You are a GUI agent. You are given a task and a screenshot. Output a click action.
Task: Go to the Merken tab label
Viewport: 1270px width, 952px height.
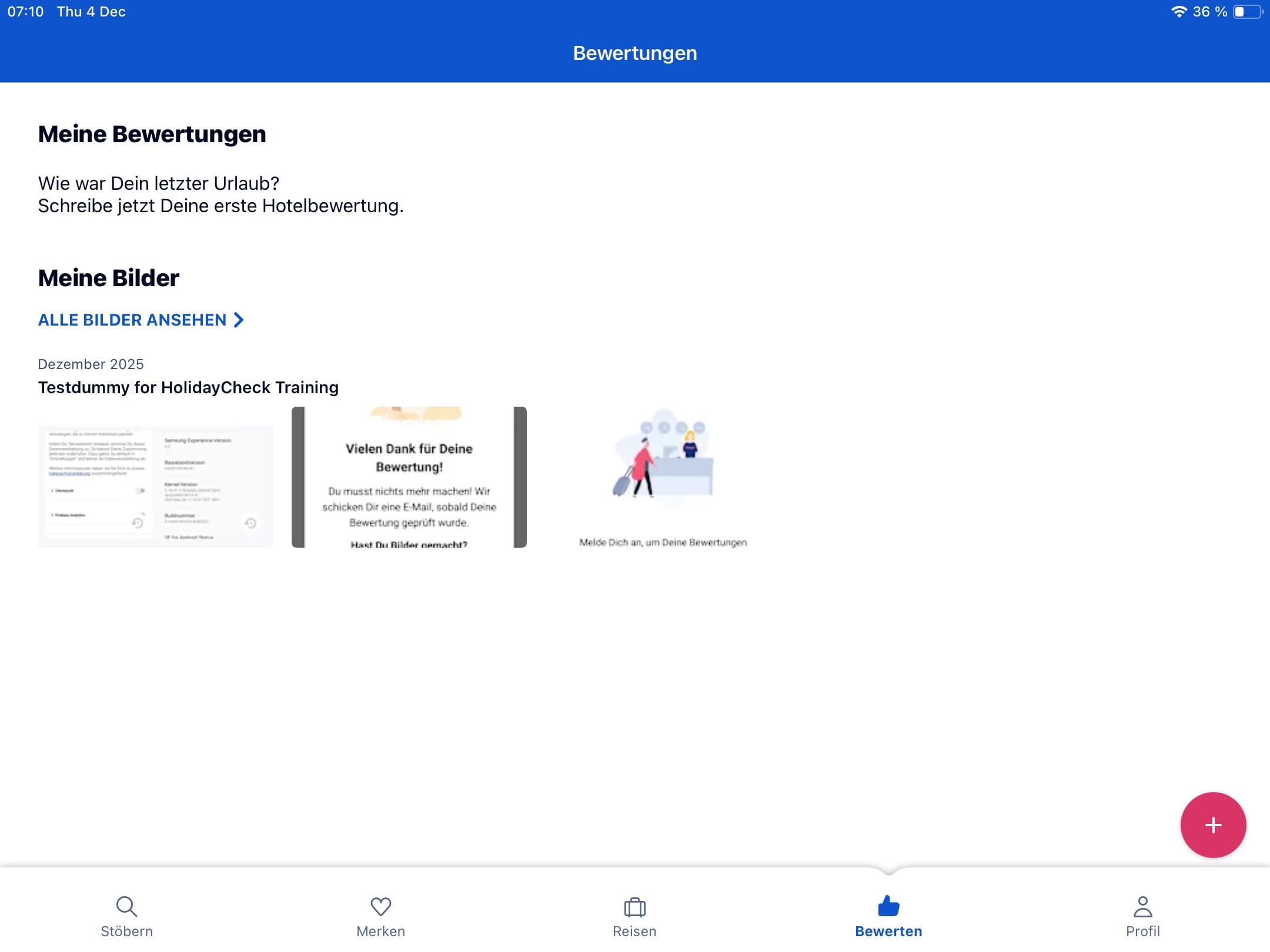[380, 931]
